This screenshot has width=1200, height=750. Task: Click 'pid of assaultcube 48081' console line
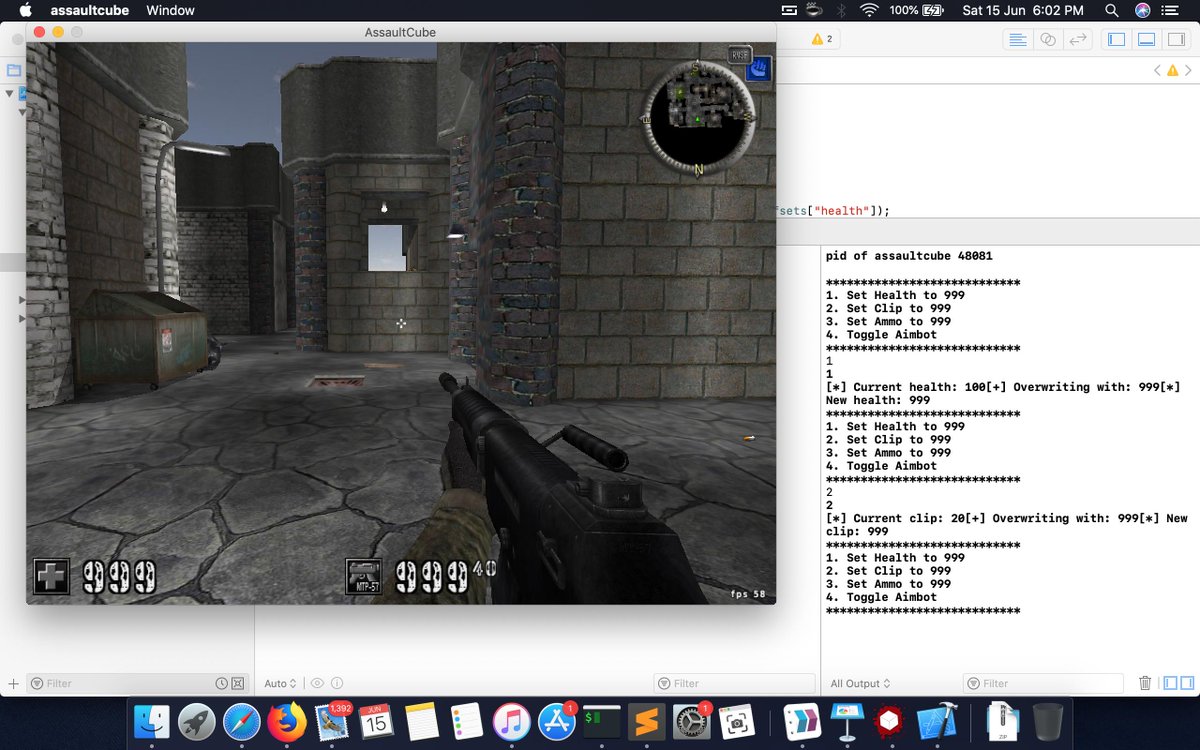tap(909, 256)
